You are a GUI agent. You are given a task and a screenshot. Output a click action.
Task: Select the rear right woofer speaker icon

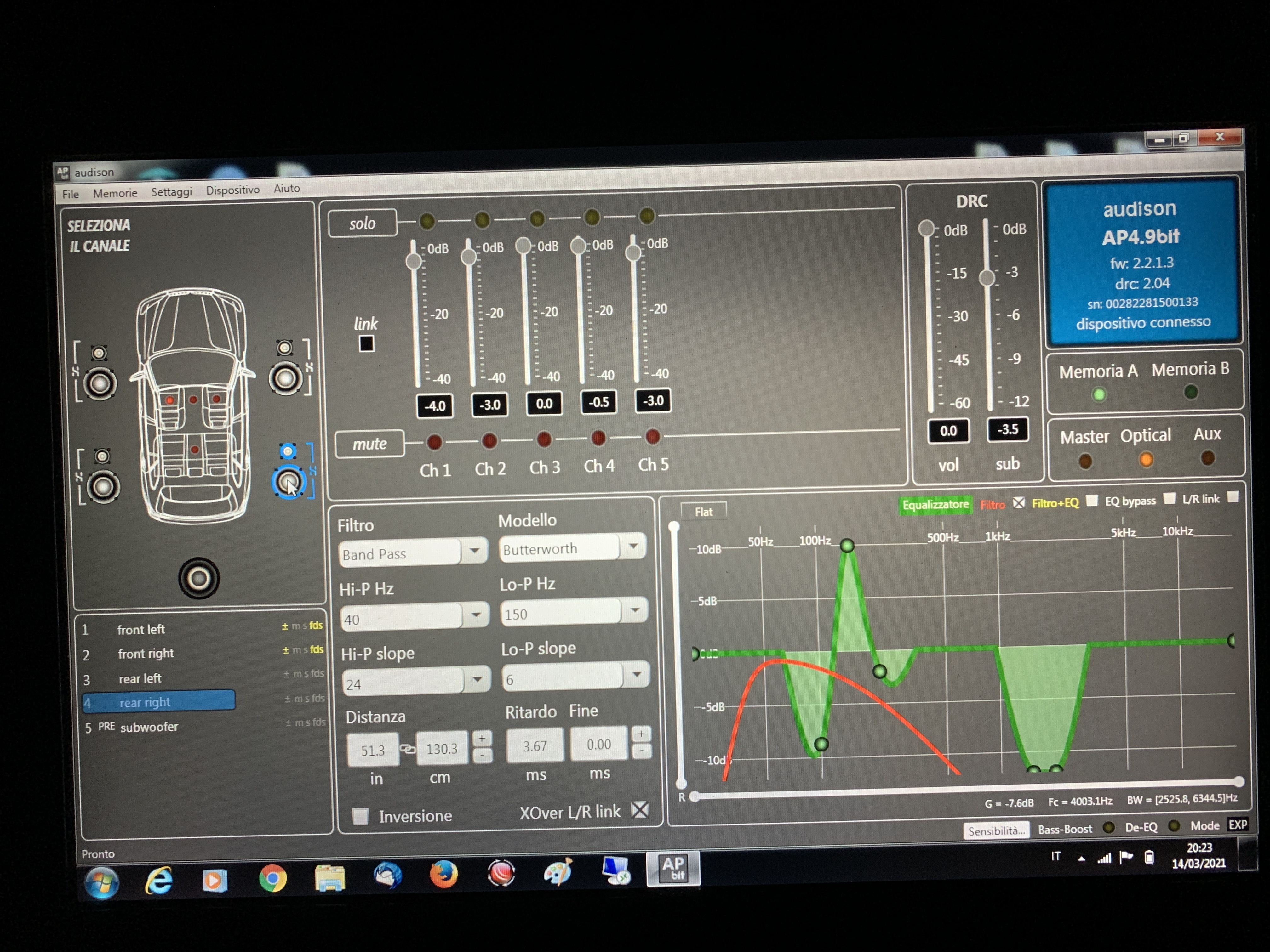click(x=288, y=482)
